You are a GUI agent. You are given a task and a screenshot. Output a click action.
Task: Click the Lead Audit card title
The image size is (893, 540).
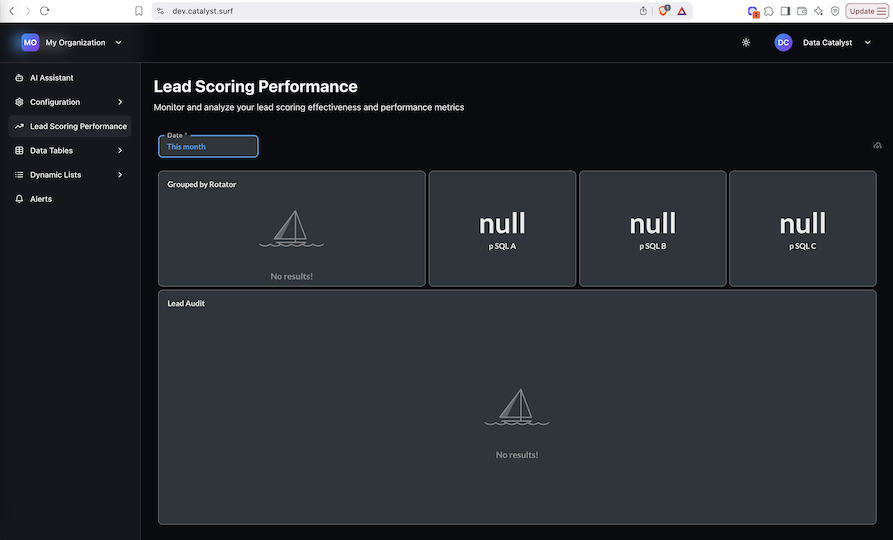point(186,304)
